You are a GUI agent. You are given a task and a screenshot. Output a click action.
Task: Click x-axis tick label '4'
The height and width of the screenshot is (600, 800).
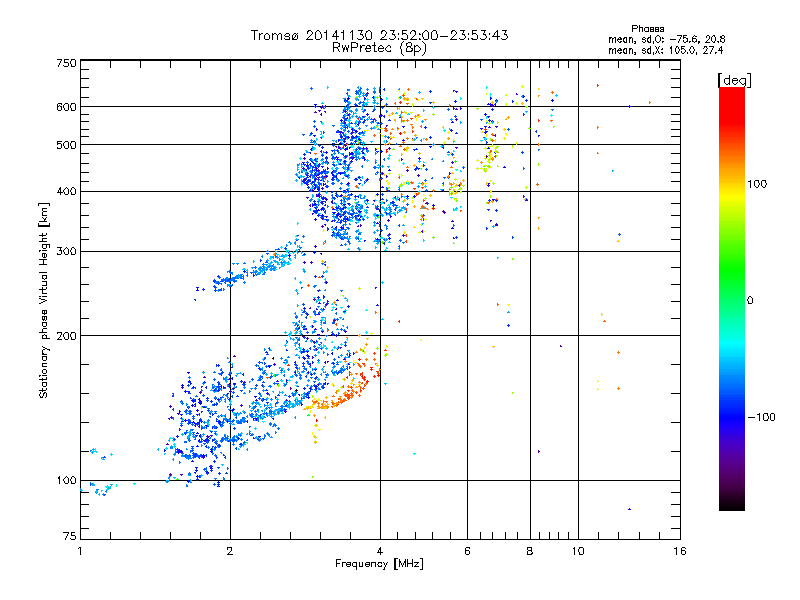[380, 551]
